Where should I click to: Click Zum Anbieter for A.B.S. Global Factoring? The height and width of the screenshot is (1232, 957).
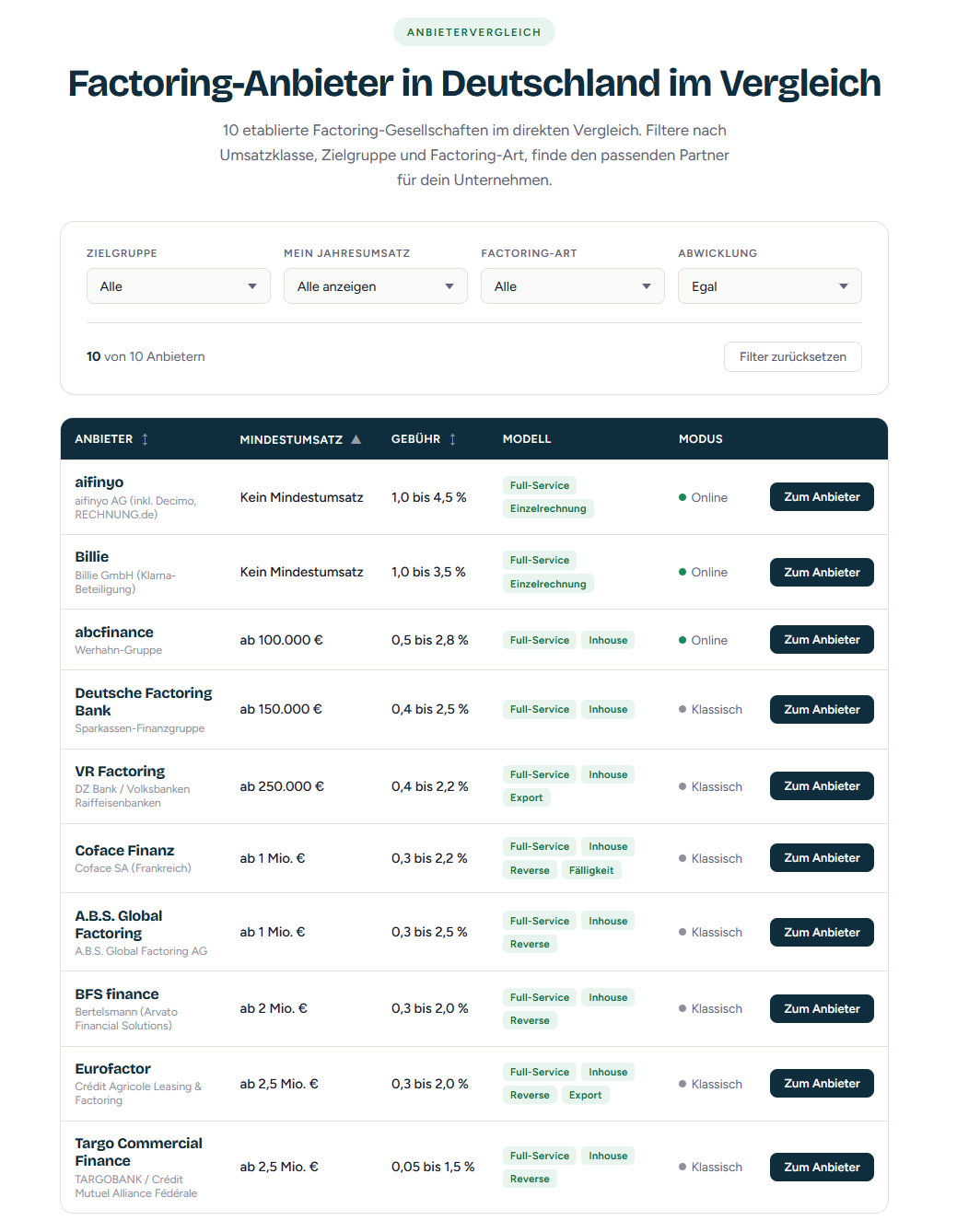(x=822, y=932)
